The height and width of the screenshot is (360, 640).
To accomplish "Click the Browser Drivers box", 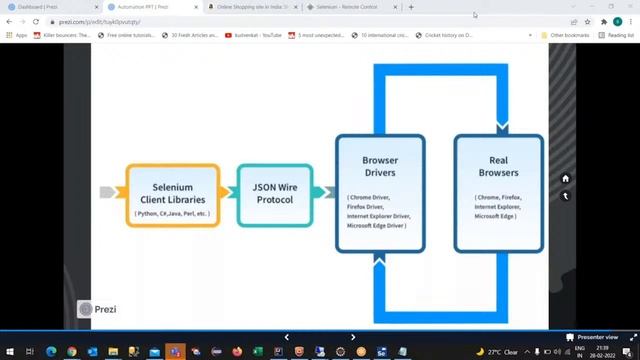I will (380, 193).
